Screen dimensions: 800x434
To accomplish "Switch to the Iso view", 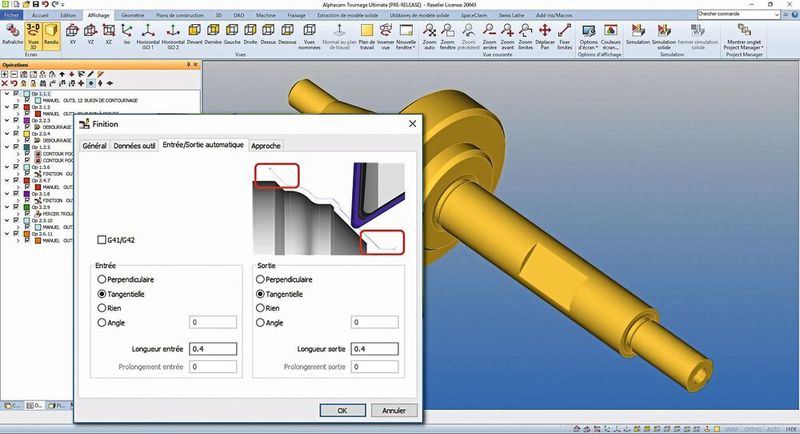I will coord(127,34).
